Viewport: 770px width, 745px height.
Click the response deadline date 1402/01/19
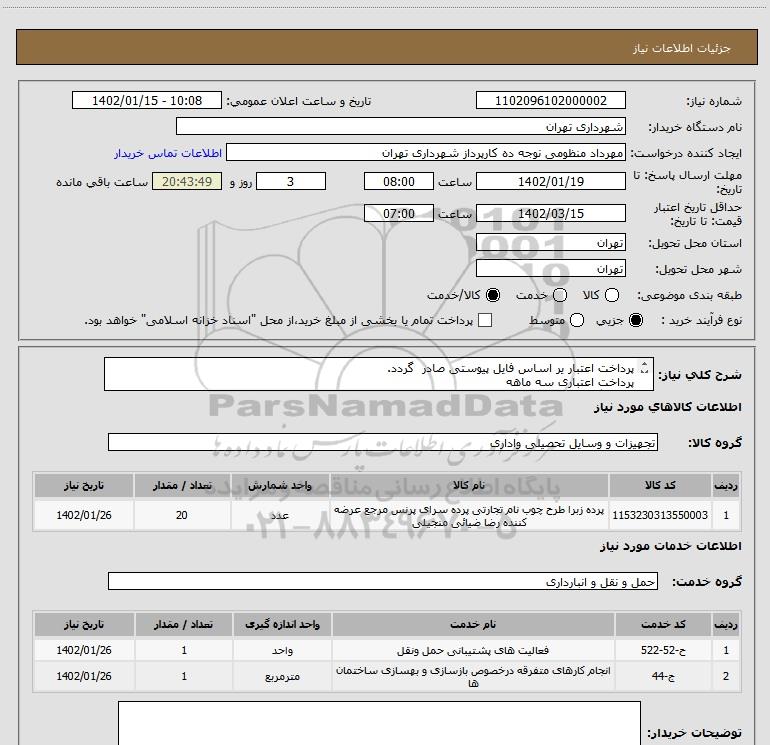[550, 181]
